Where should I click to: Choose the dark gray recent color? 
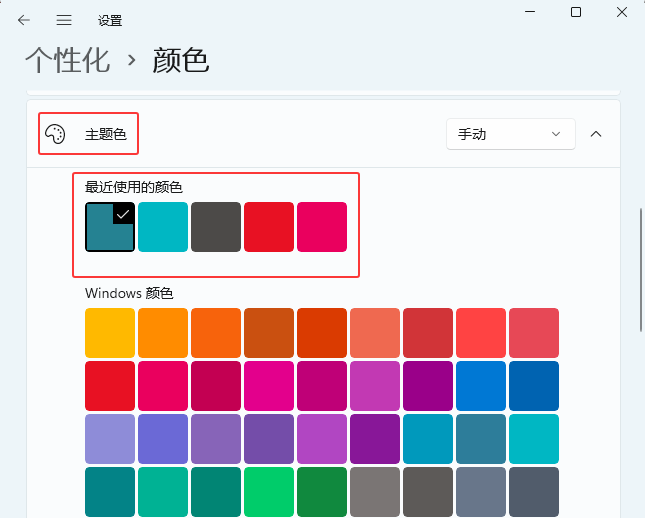point(216,227)
